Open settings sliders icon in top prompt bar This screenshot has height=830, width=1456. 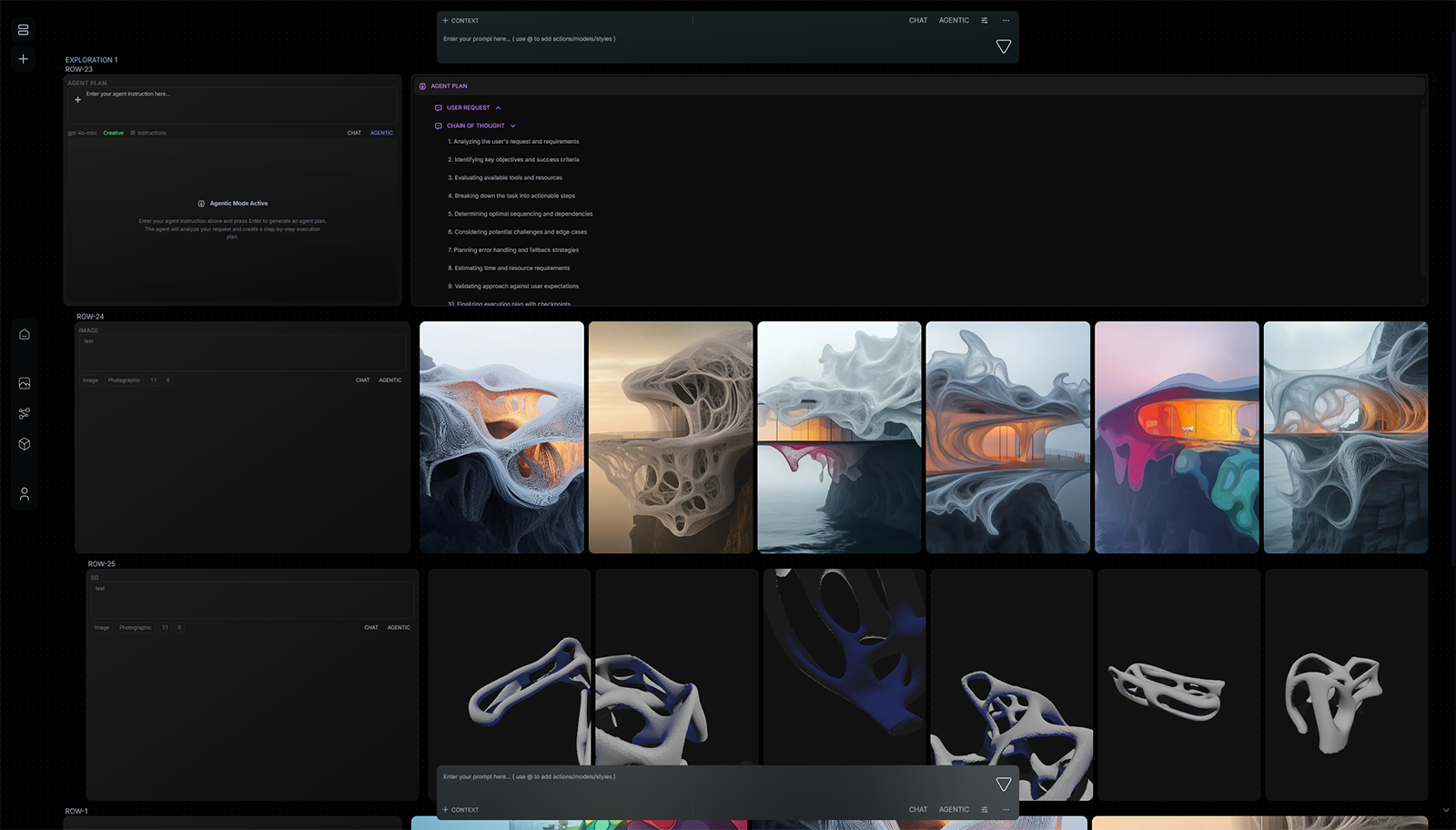click(x=985, y=20)
